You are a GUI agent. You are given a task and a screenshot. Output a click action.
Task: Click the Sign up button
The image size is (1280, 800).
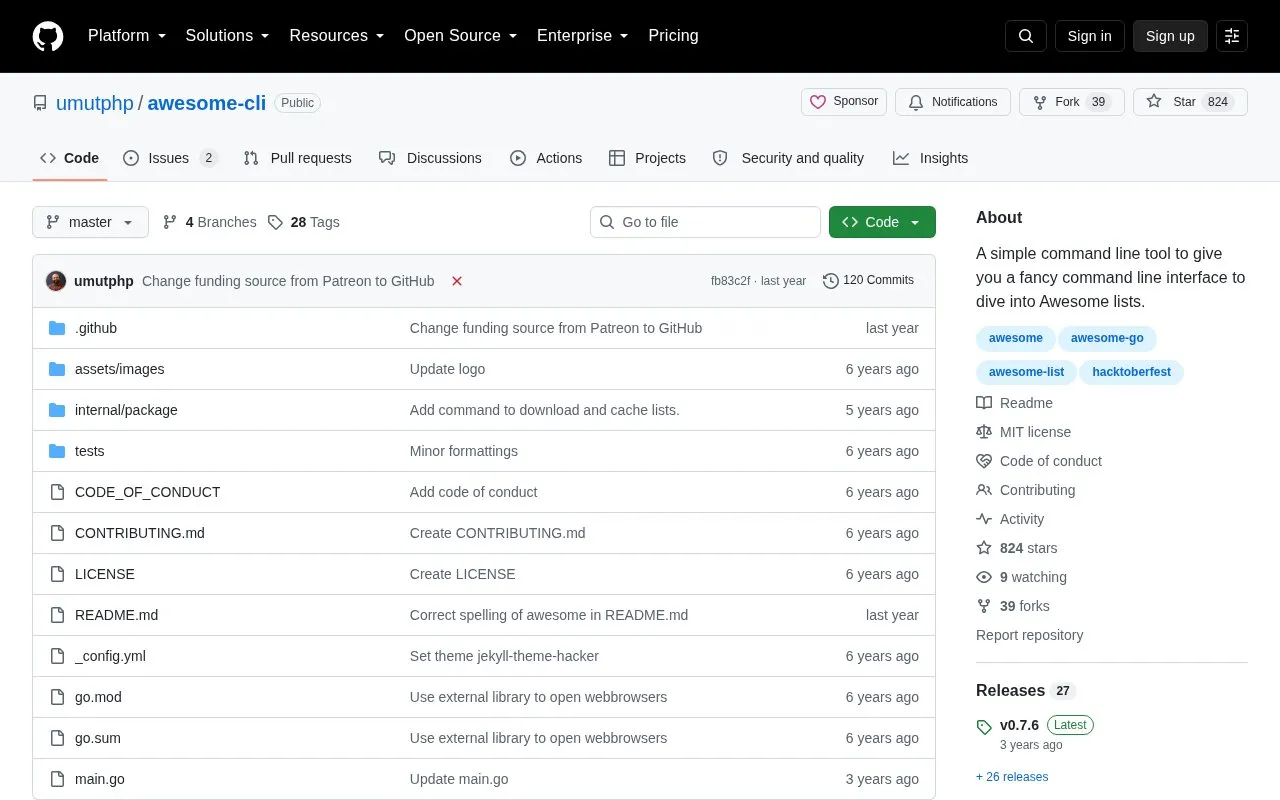tap(1170, 36)
